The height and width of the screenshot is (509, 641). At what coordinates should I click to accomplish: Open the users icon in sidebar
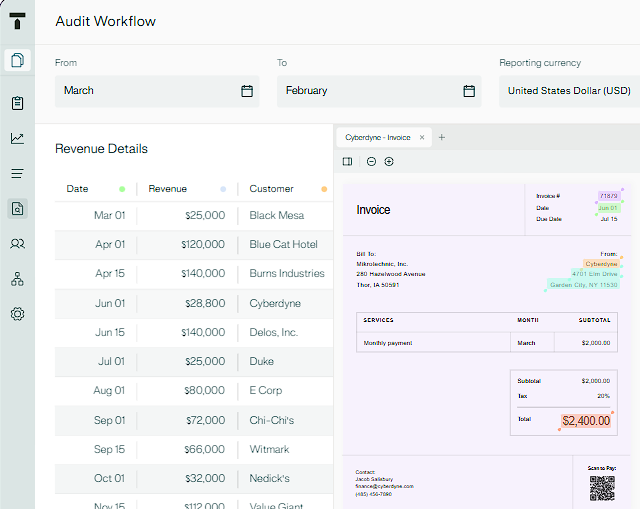(x=17, y=244)
